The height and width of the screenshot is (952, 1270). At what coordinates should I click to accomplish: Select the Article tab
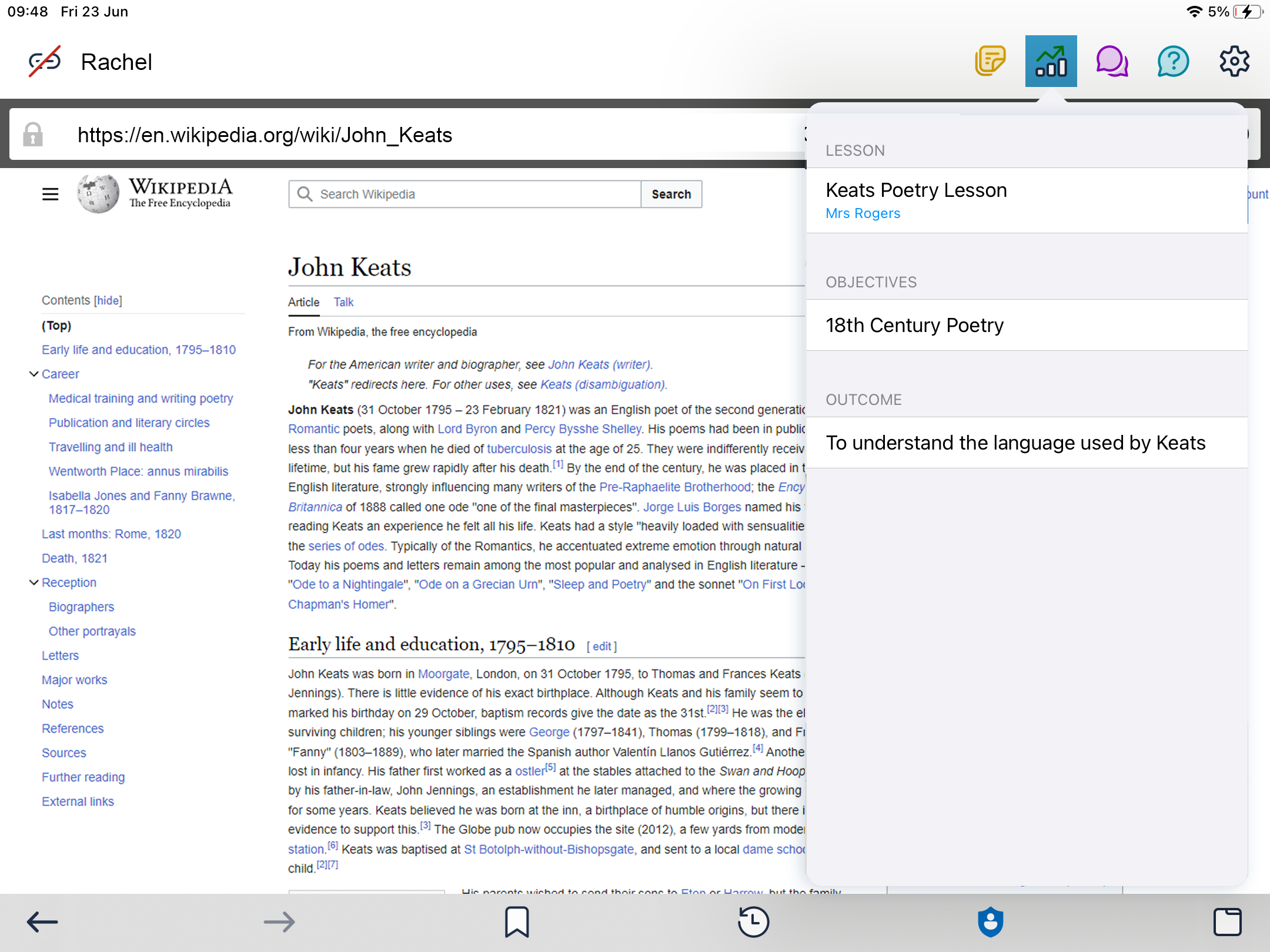point(303,302)
